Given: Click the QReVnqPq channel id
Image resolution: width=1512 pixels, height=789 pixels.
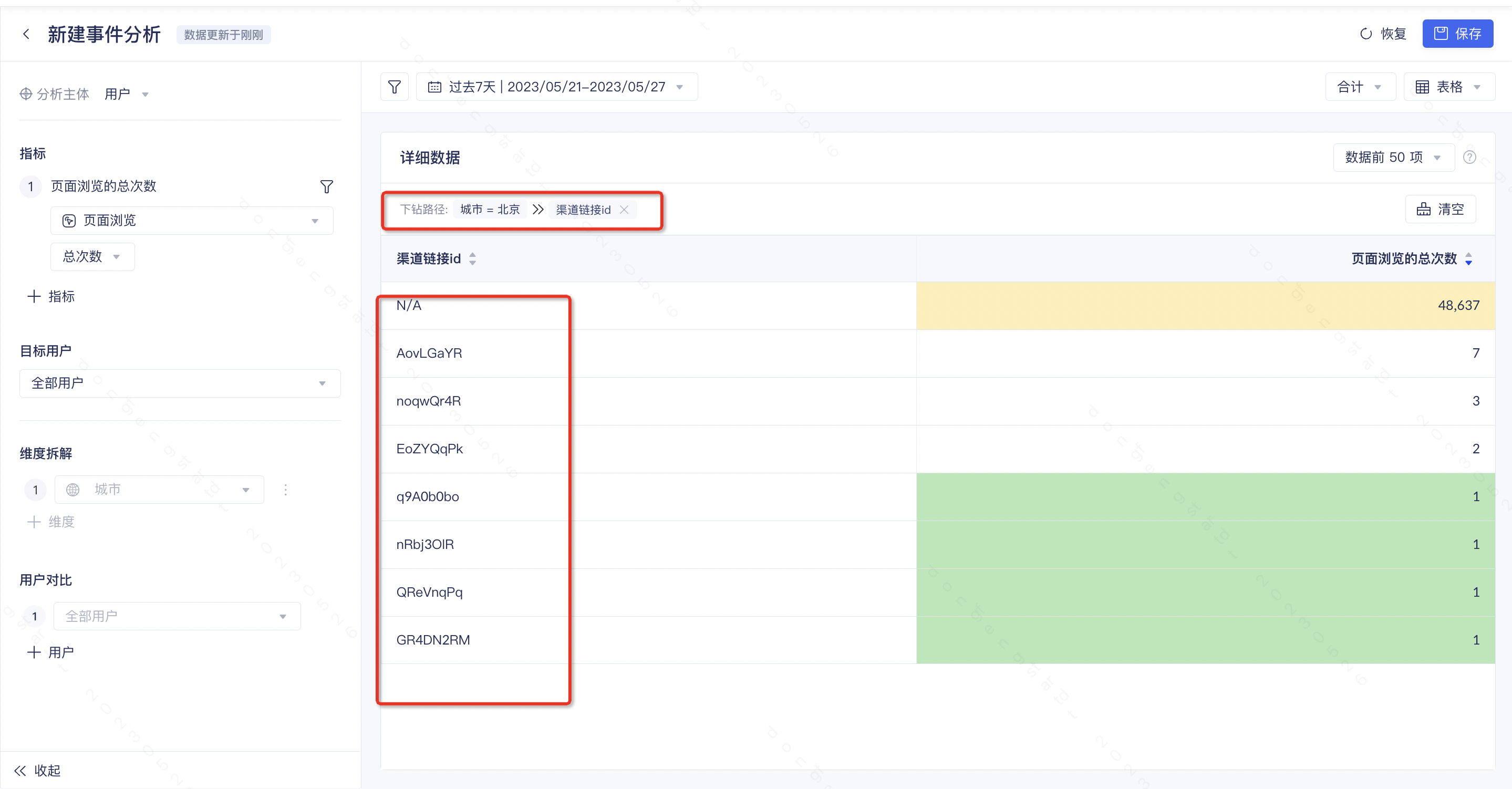Looking at the screenshot, I should click(430, 593).
